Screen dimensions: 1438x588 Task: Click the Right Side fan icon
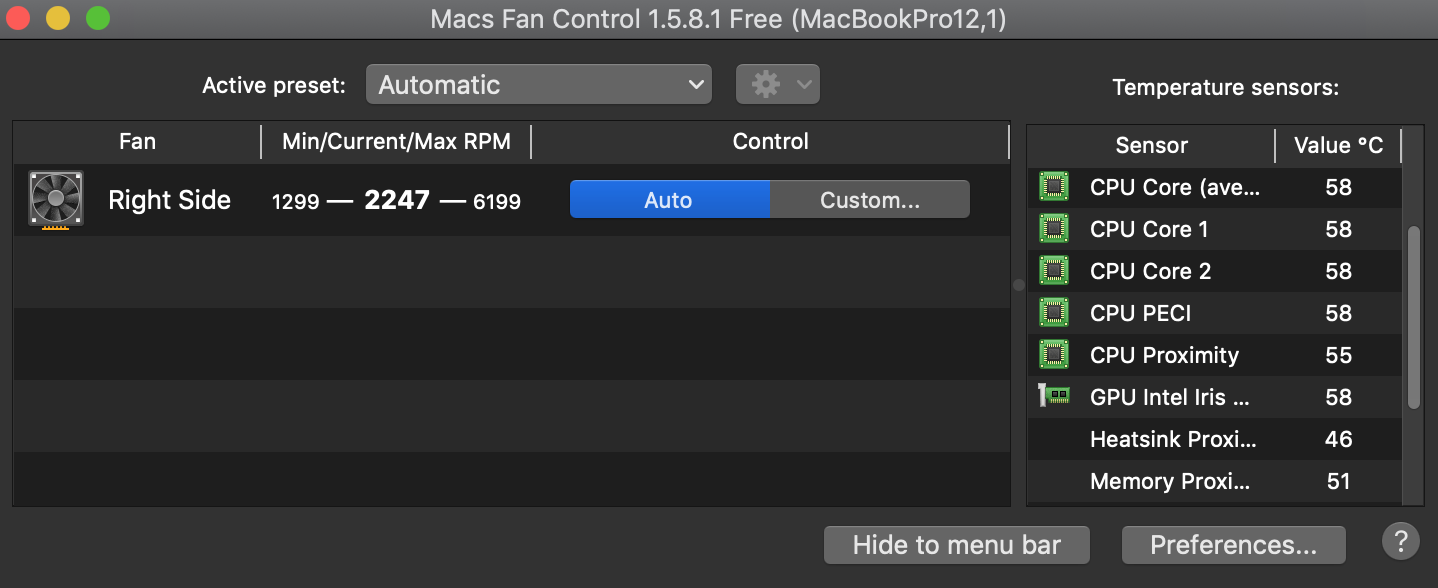56,199
